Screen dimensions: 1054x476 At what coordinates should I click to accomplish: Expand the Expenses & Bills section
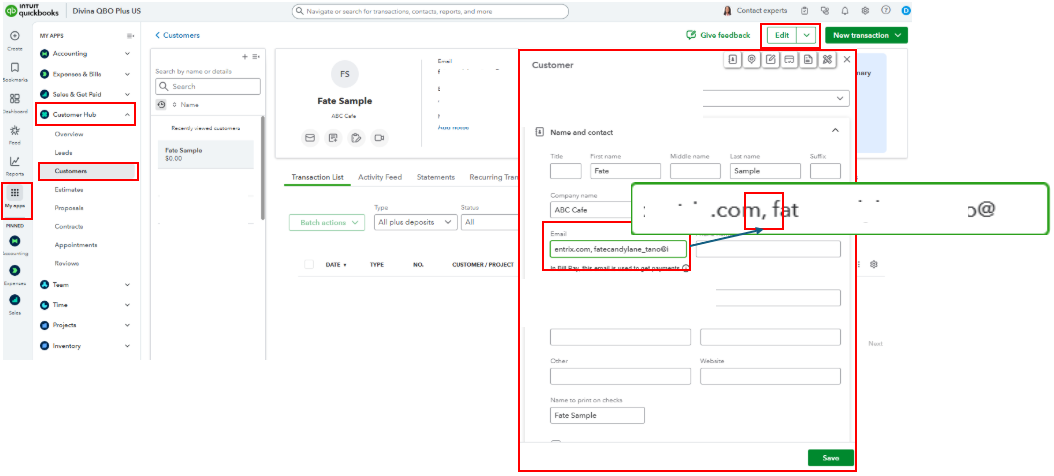point(128,74)
